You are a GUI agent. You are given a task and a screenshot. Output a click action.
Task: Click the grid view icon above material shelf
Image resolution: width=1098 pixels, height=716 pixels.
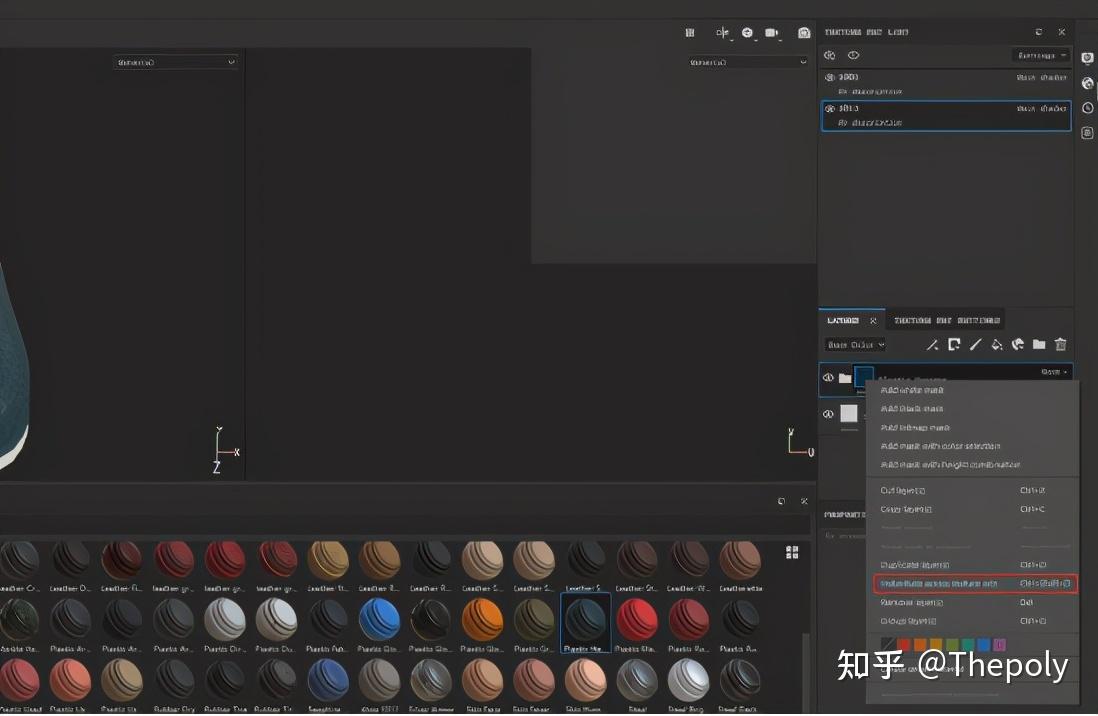[x=791, y=551]
